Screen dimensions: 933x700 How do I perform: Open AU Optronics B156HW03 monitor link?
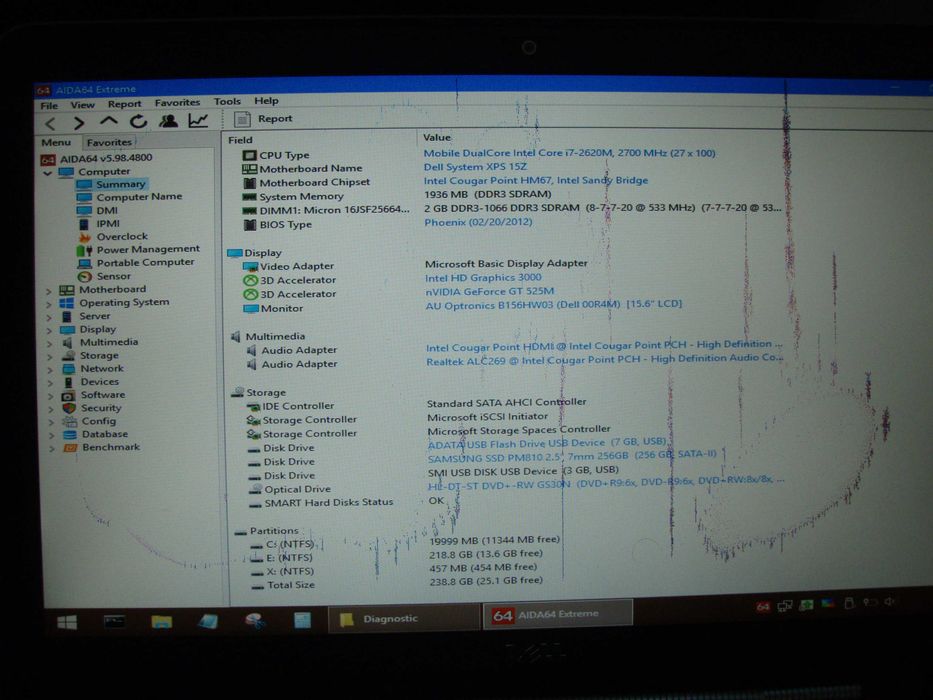[553, 305]
